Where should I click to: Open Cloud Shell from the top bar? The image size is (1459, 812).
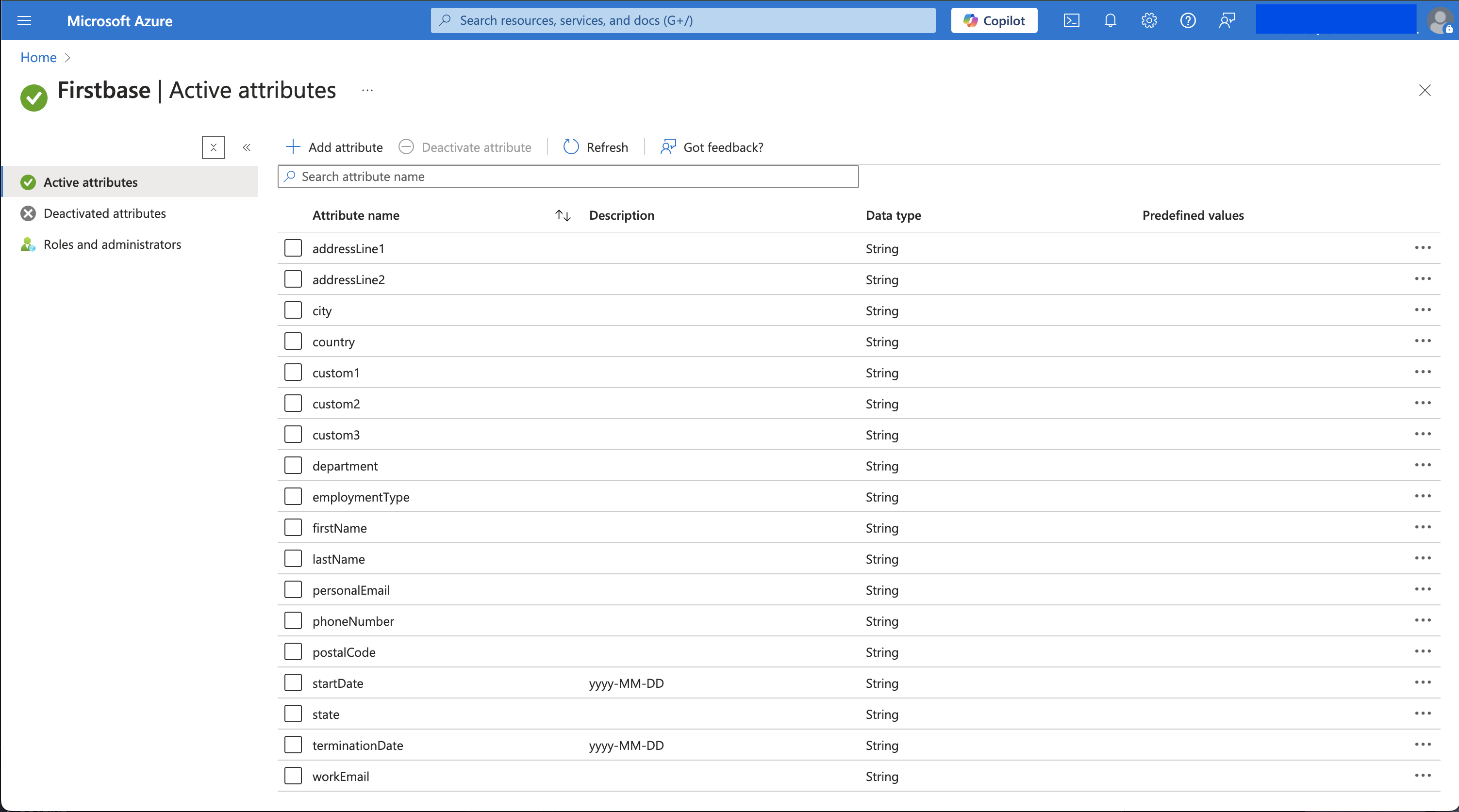click(1071, 21)
